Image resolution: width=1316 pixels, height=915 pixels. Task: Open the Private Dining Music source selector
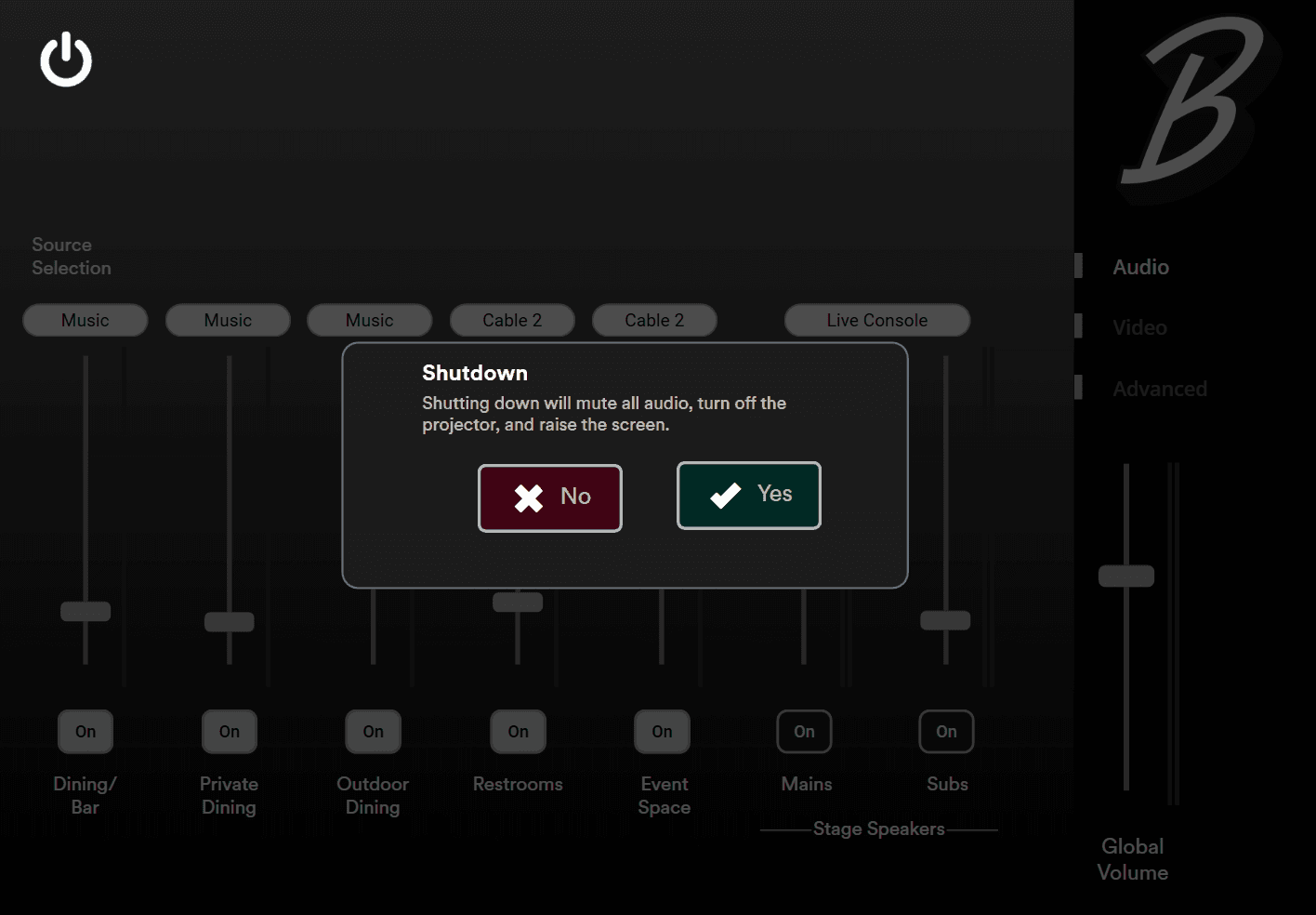click(x=228, y=320)
